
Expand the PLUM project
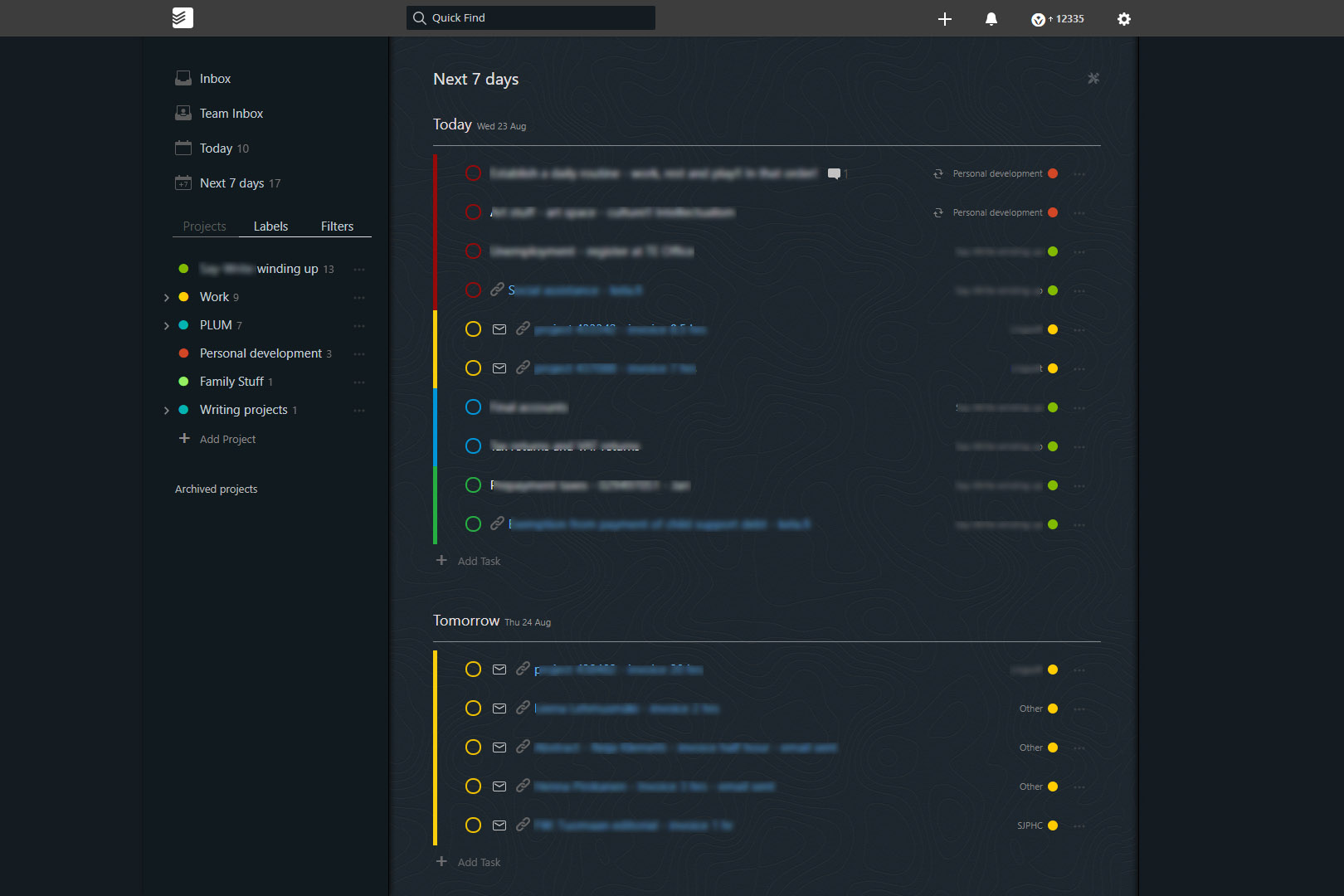pyautogui.click(x=167, y=326)
